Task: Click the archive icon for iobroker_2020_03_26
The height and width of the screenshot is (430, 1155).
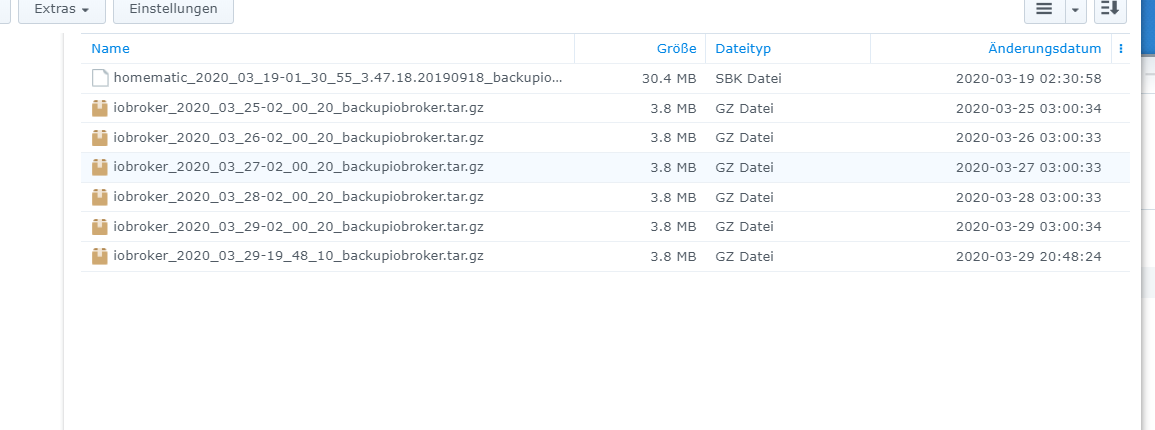Action: [100, 137]
